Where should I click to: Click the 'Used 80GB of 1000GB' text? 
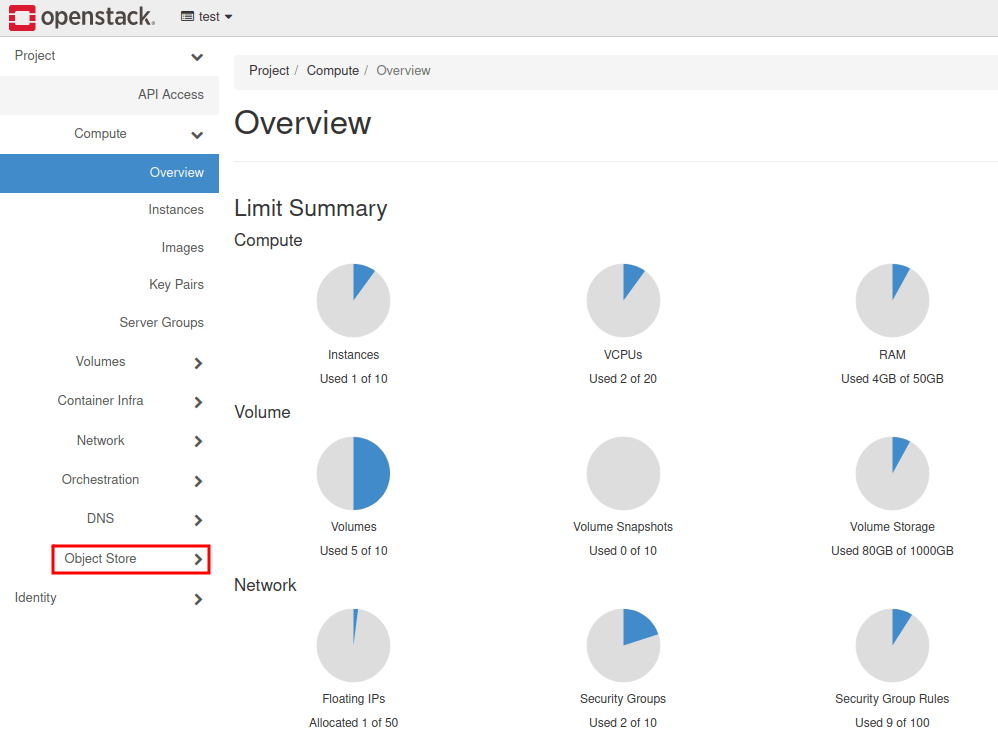pyautogui.click(x=892, y=551)
